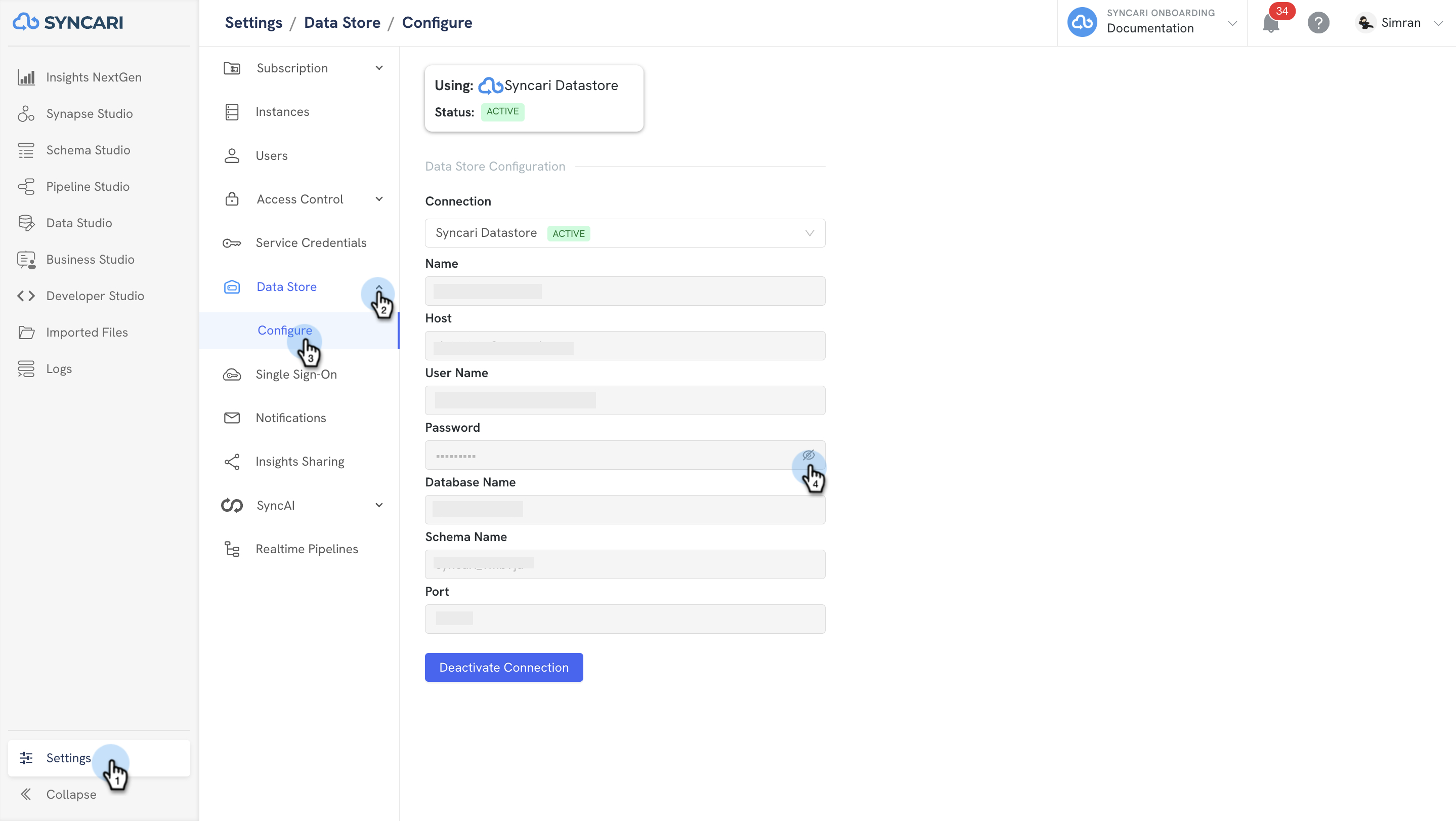Click the Access Control lock icon
This screenshot has width=1456, height=821.
tap(232, 199)
